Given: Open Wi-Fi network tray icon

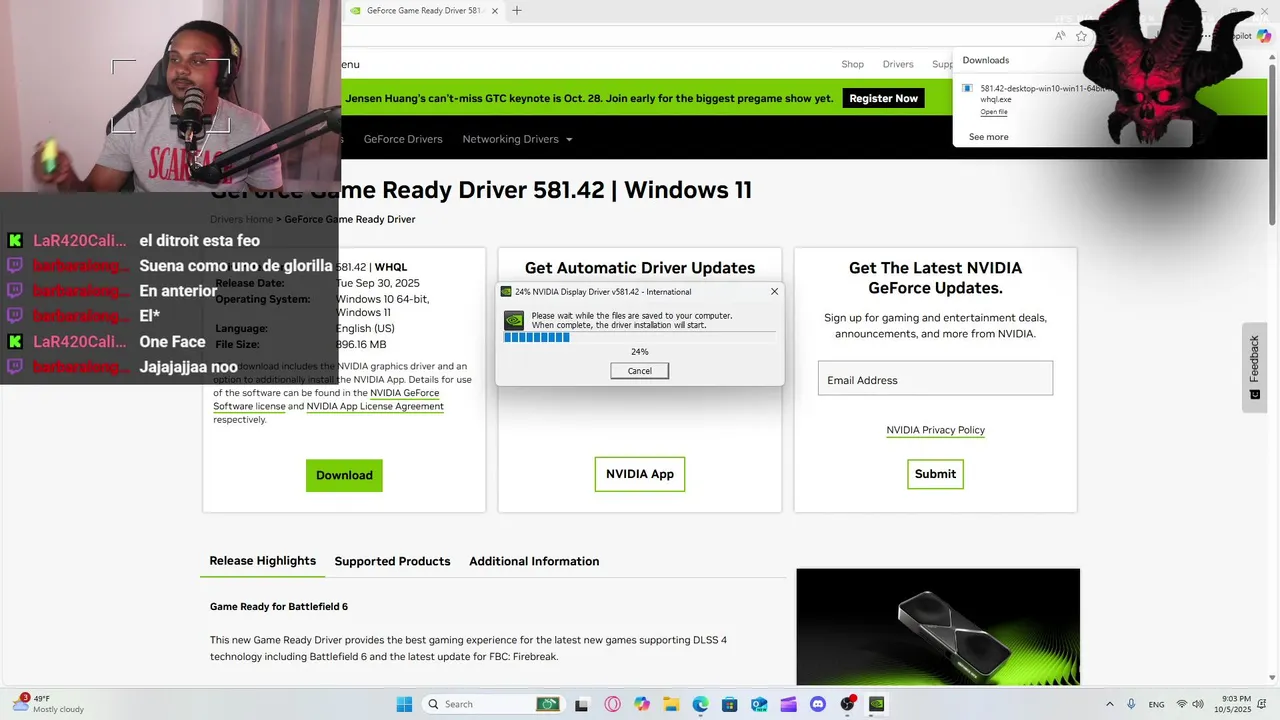Looking at the screenshot, I should click(x=1182, y=704).
